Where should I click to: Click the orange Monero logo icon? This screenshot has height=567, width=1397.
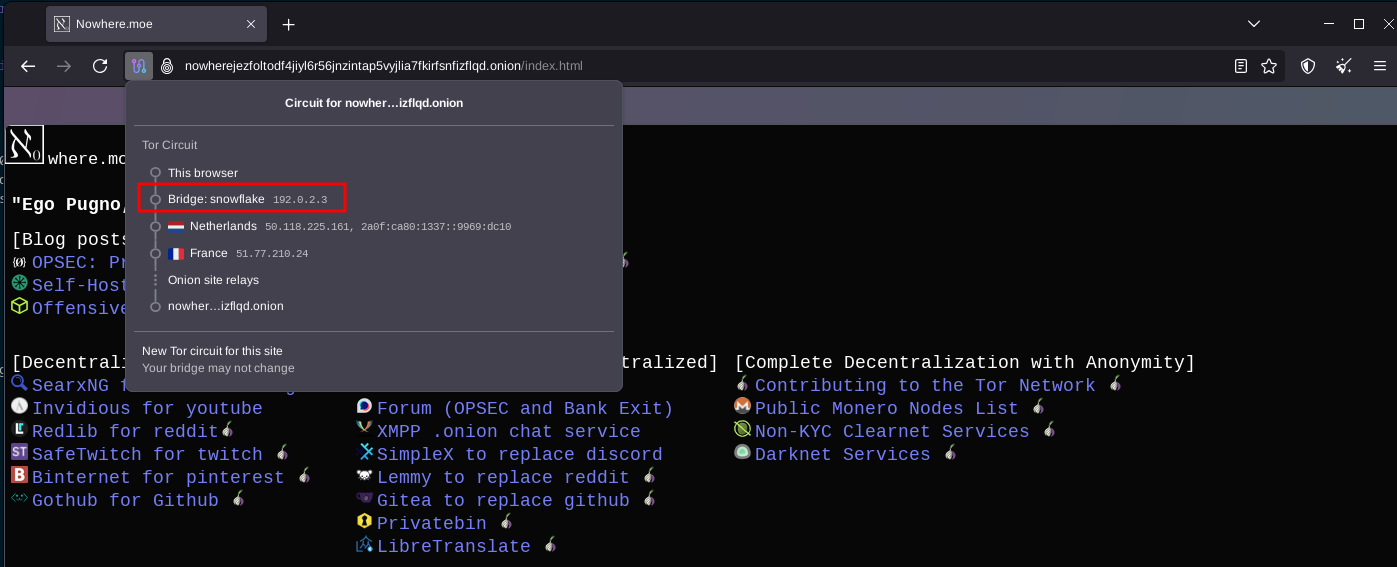click(742, 407)
